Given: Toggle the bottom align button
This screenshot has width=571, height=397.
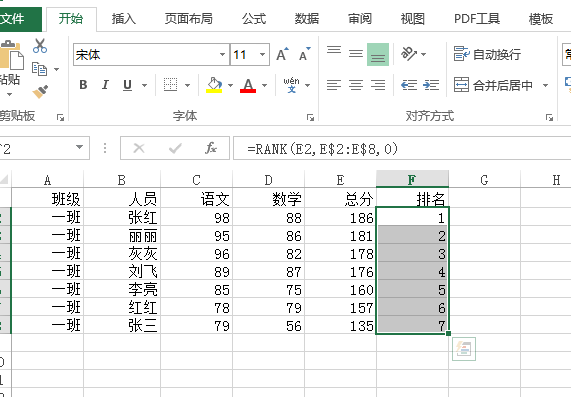Looking at the screenshot, I should [378, 54].
